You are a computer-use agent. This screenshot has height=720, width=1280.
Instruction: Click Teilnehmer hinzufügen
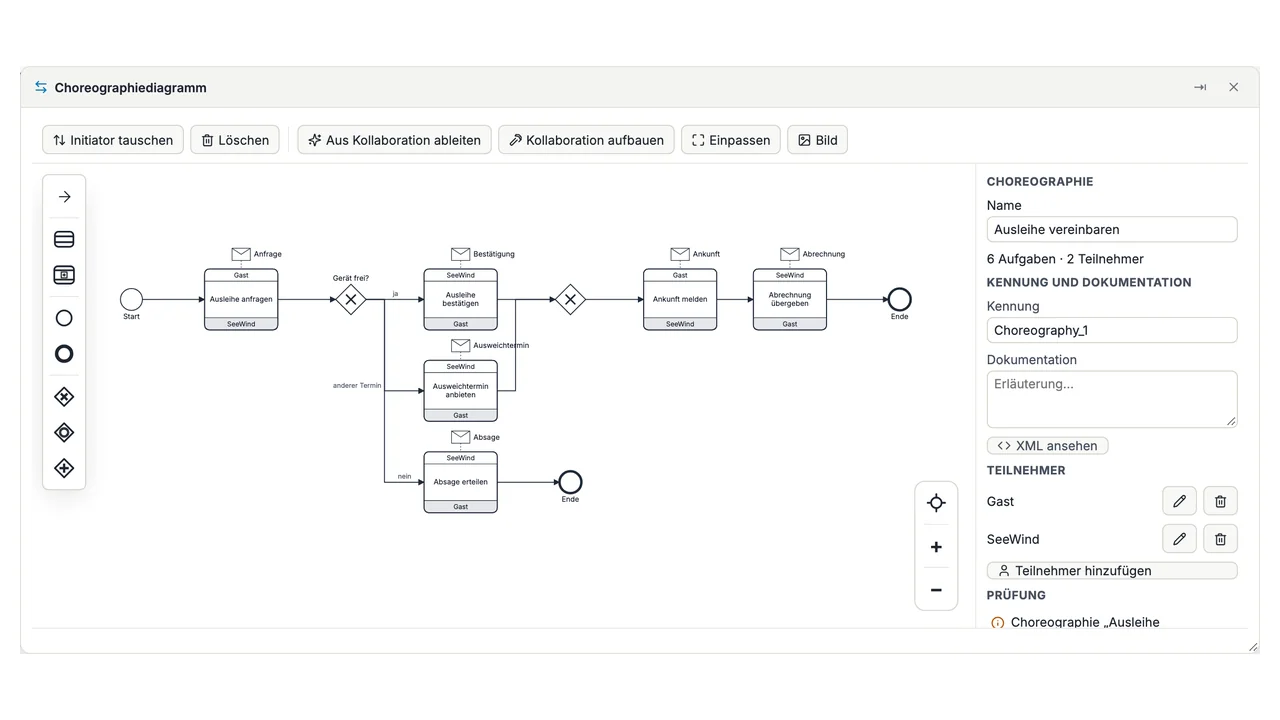(x=1112, y=571)
